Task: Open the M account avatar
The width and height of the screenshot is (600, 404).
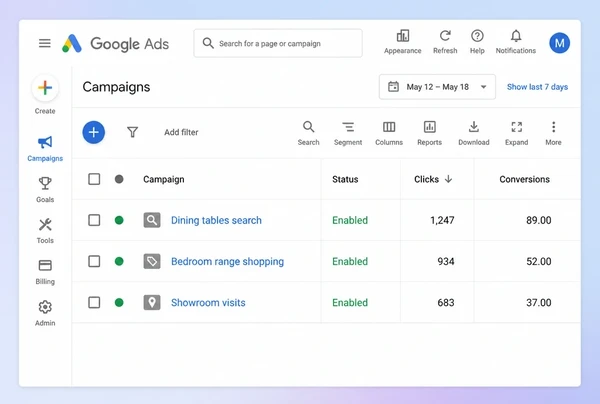Action: coord(559,43)
